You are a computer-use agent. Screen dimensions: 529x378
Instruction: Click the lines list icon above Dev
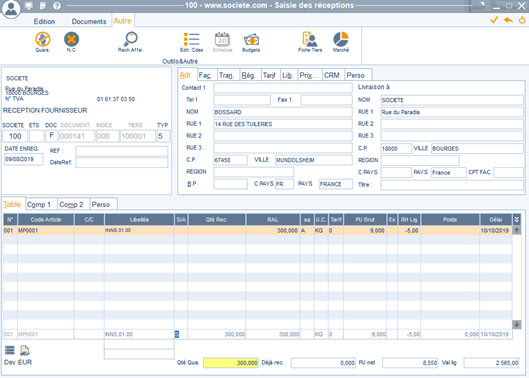click(x=9, y=350)
